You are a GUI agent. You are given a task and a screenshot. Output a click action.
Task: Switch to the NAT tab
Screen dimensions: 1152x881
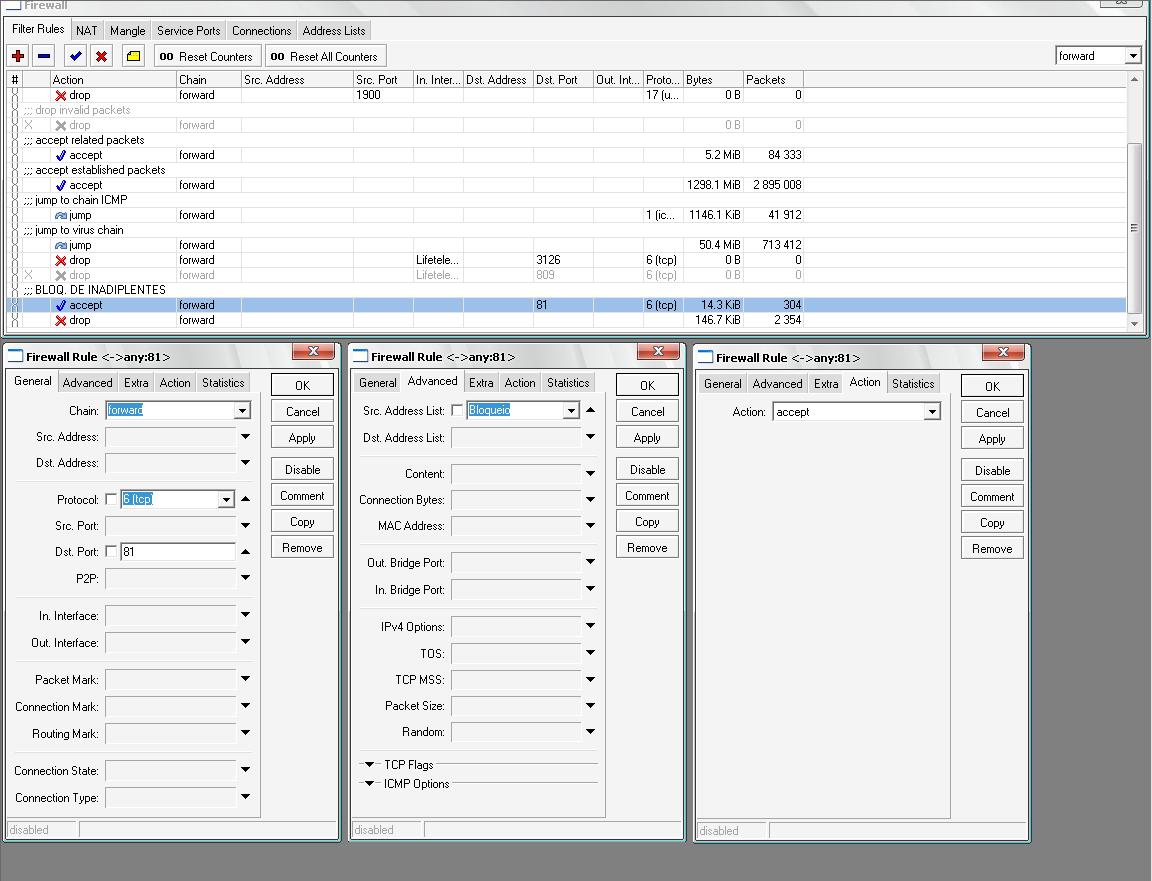(87, 31)
